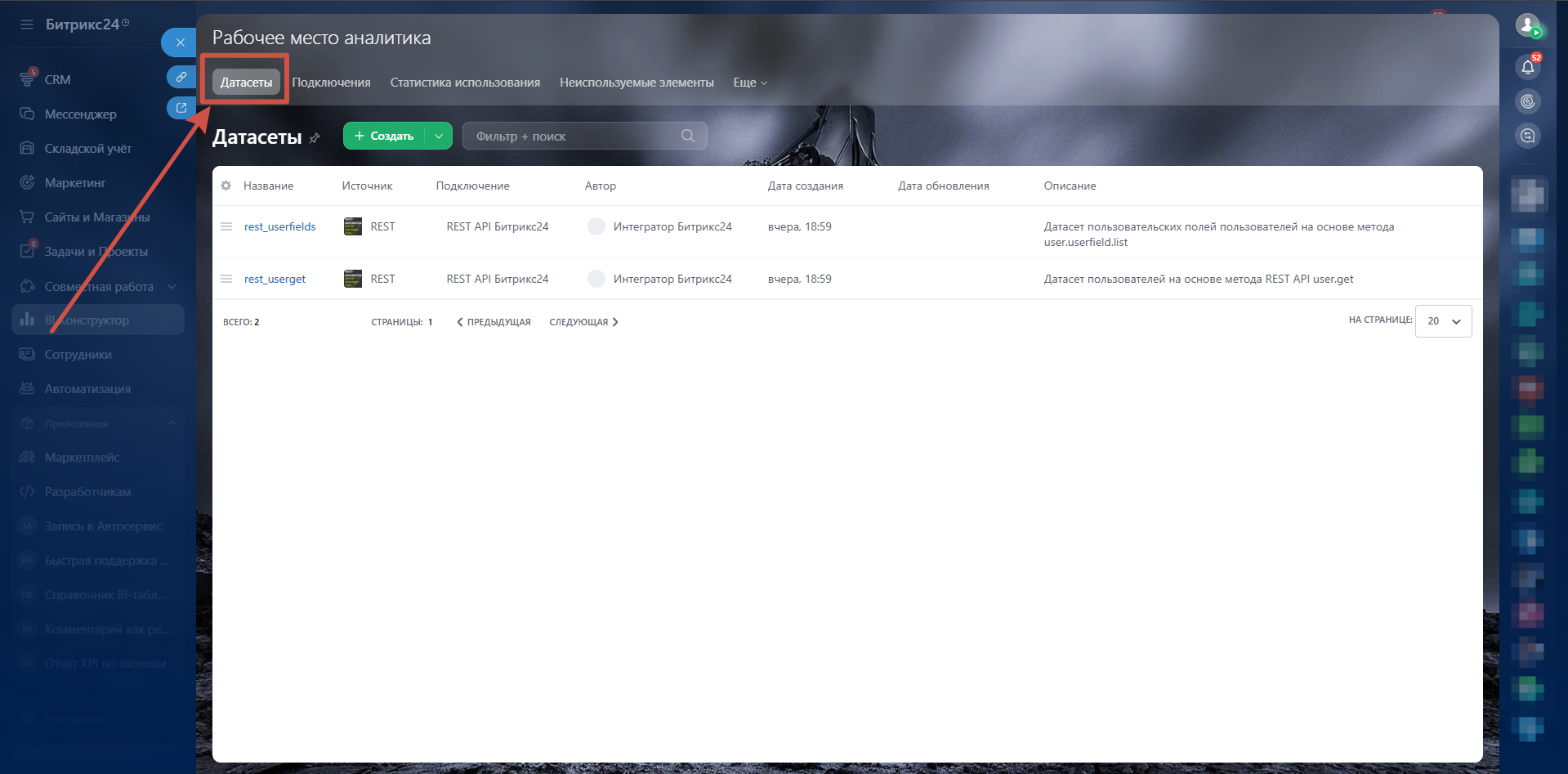The height and width of the screenshot is (774, 1568).
Task: Open the hamburger menu next to Битрикс24
Action: click(x=27, y=25)
